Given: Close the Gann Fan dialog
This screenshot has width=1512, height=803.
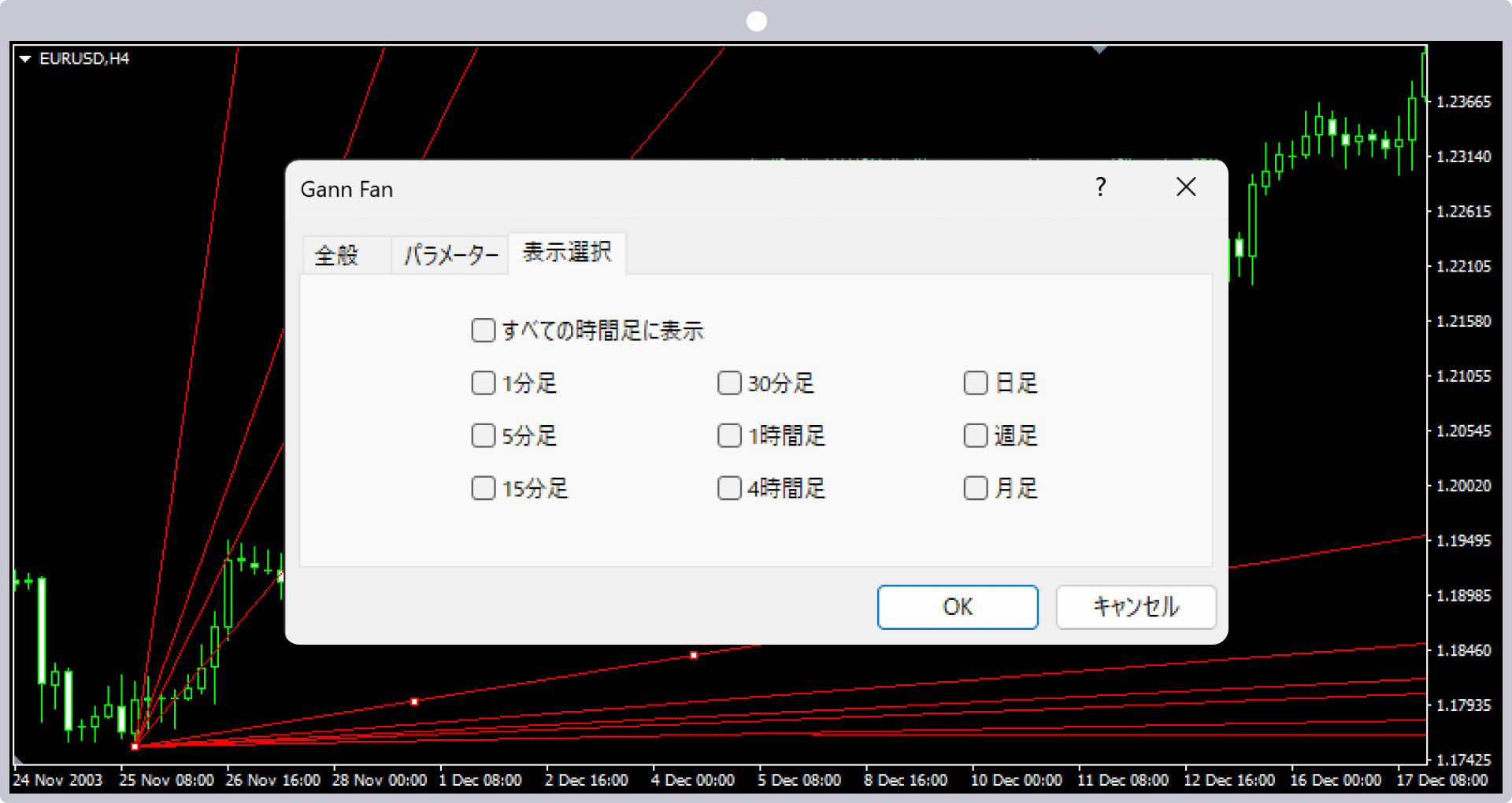Looking at the screenshot, I should 1185,187.
